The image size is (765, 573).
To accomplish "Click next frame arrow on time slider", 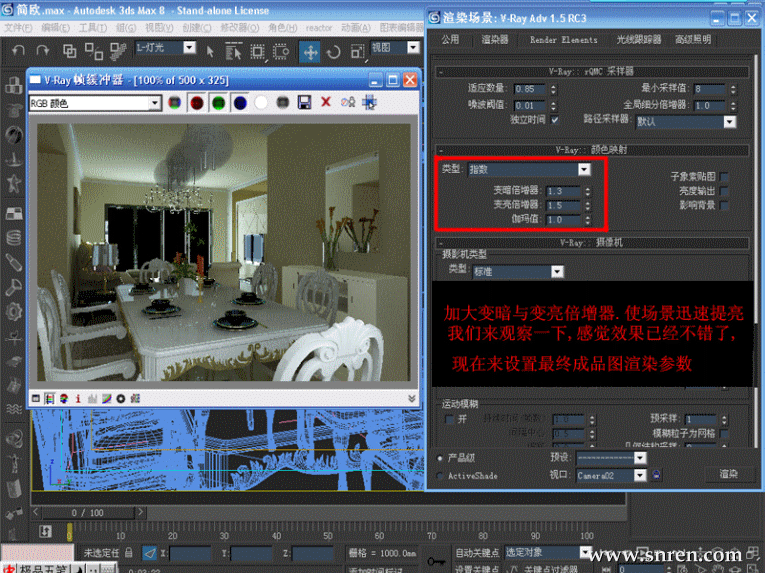I will pos(140,512).
